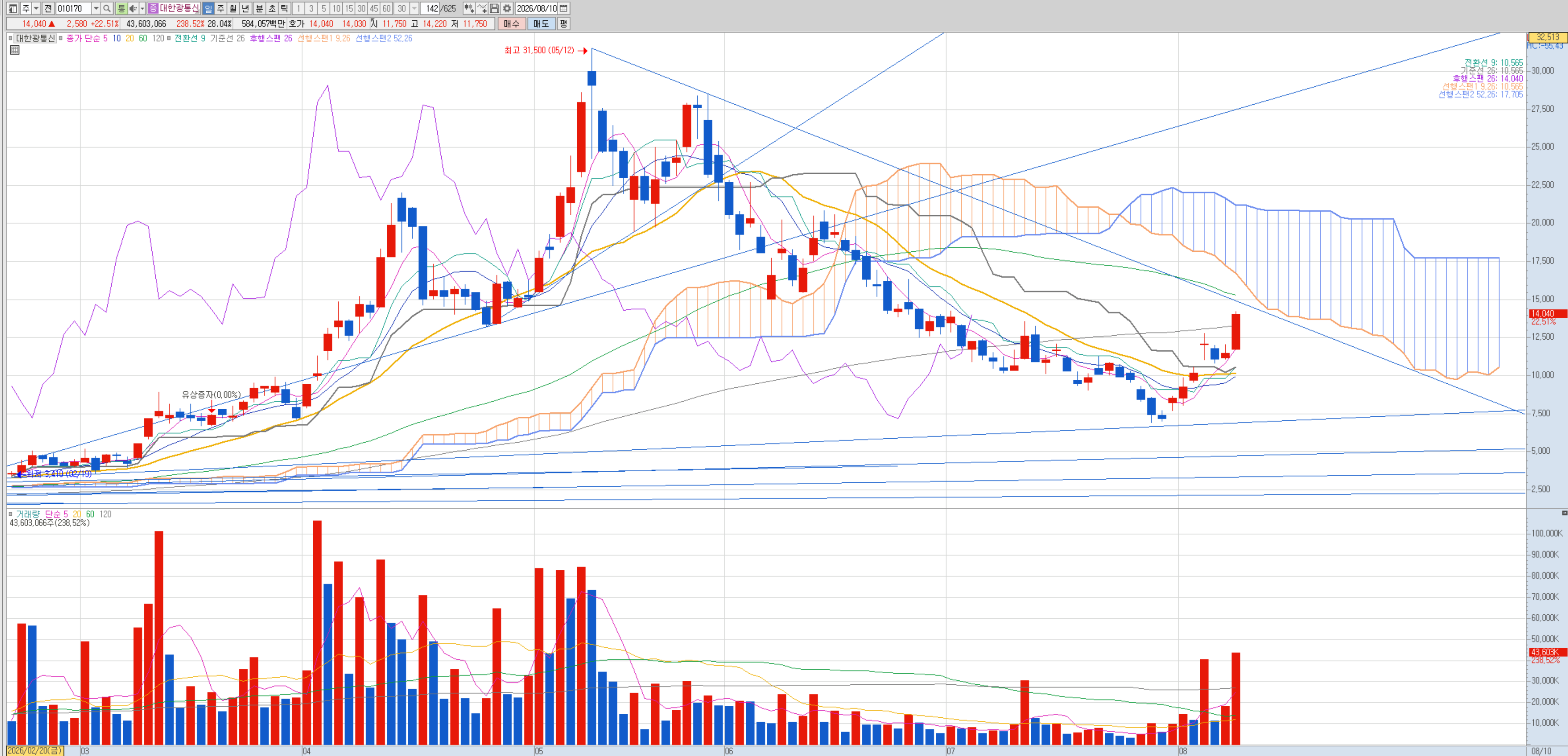The width and height of the screenshot is (1568, 756).
Task: Select the 3 interval preset
Action: tap(311, 8)
